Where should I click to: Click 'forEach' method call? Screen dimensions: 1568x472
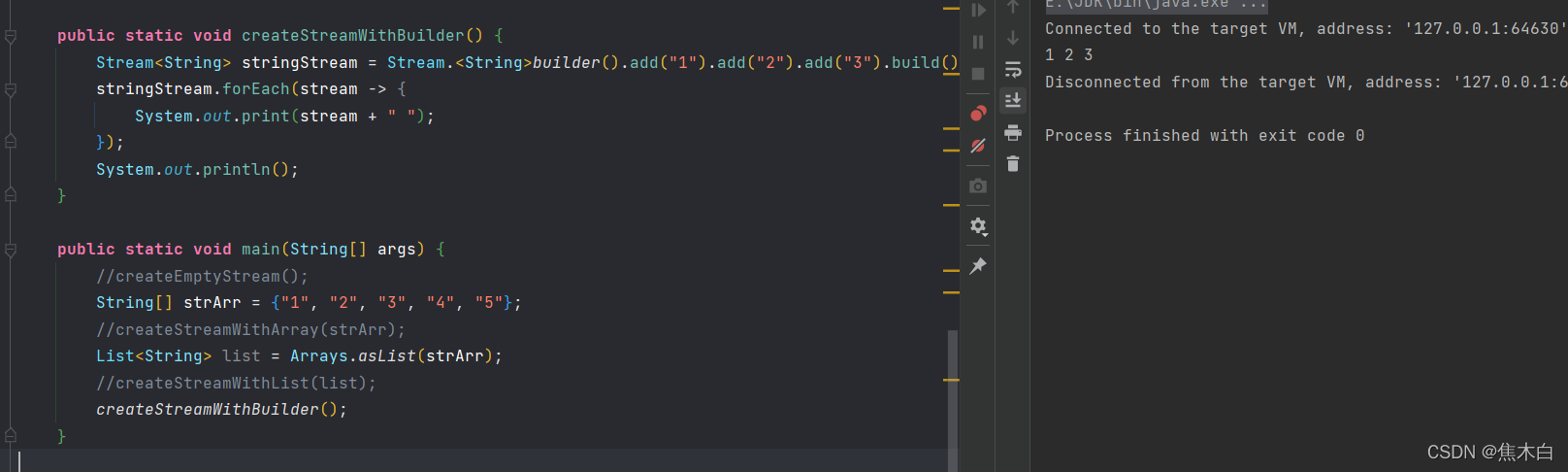tap(256, 89)
